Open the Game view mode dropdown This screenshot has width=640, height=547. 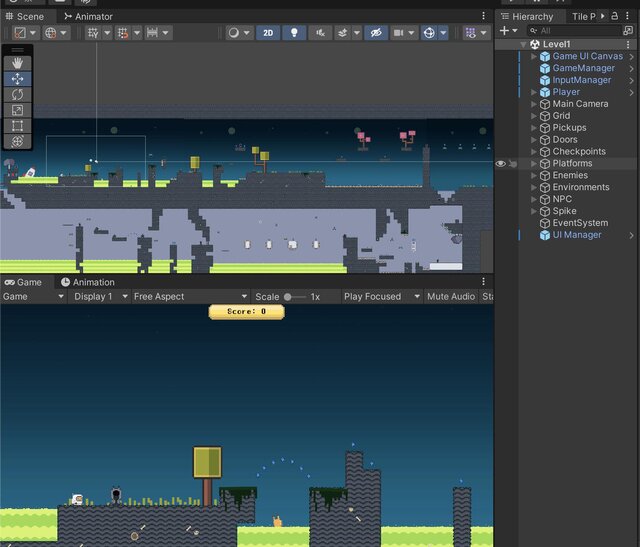coord(33,296)
